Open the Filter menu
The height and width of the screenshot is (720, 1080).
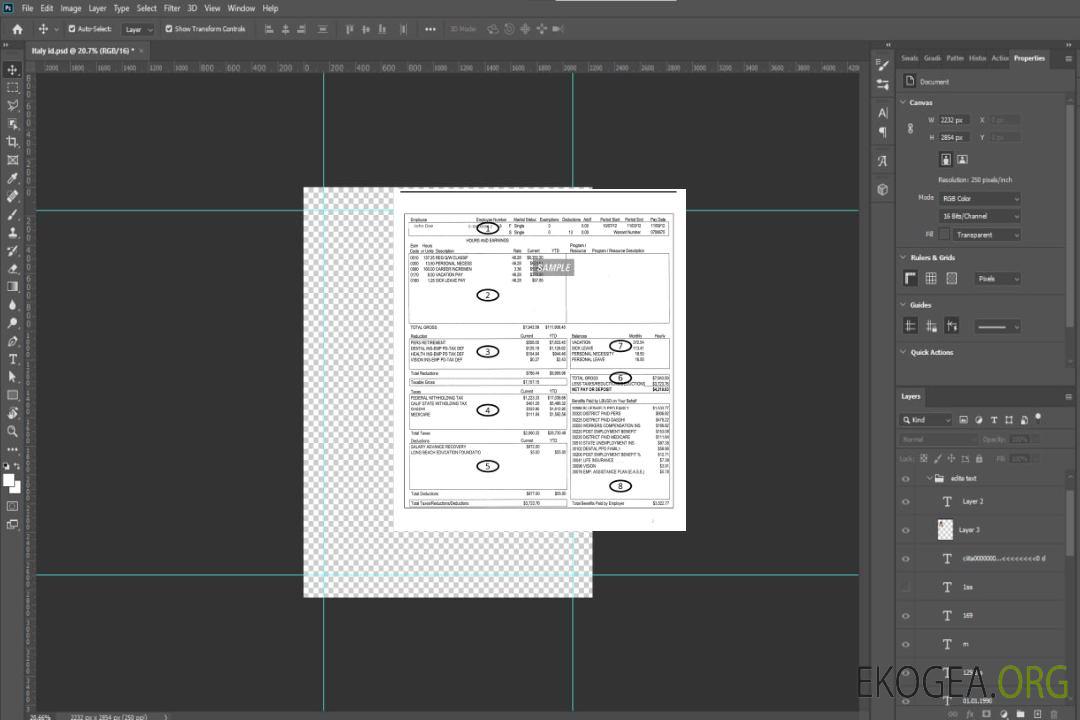172,8
